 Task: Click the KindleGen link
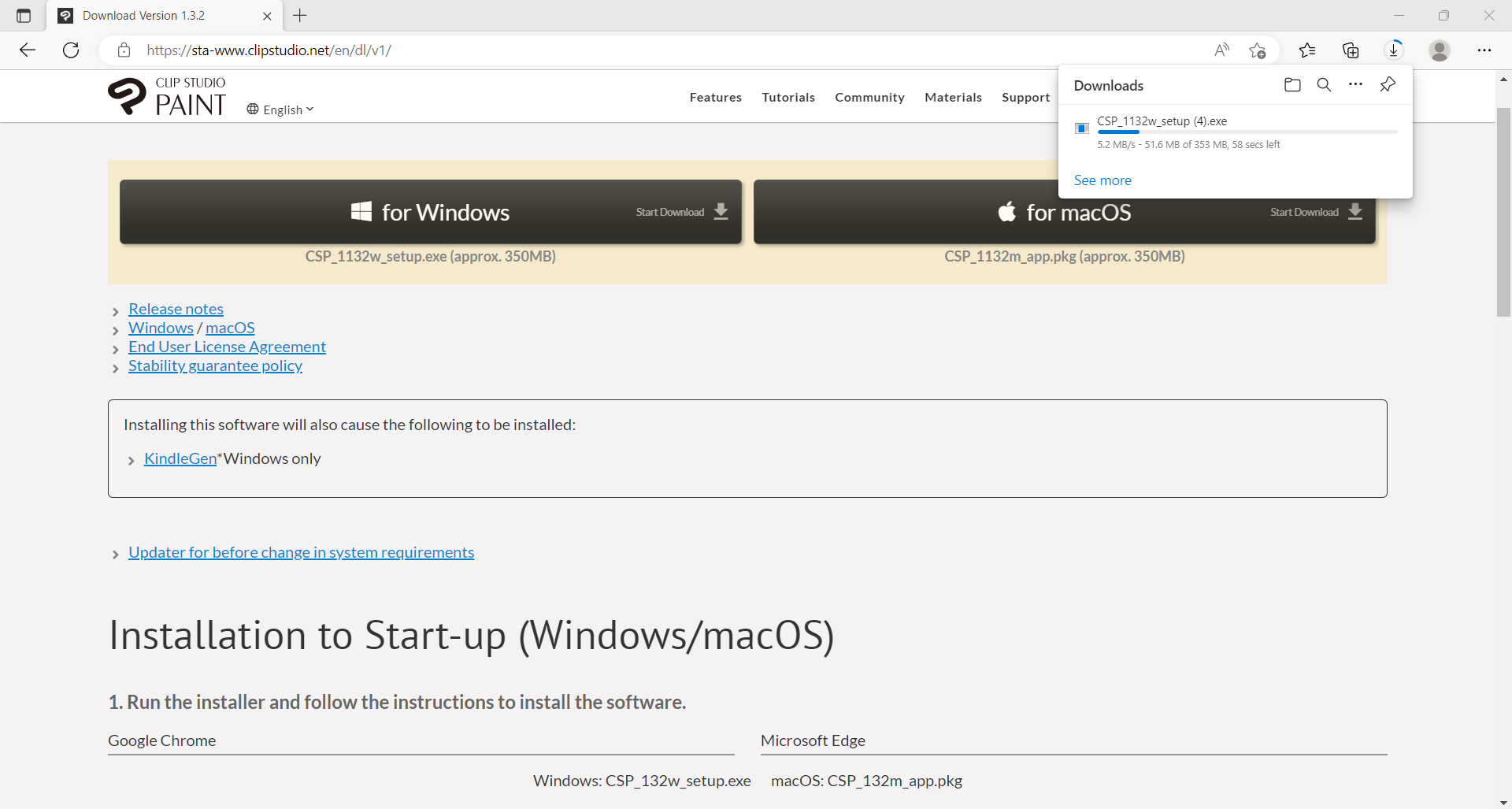(x=180, y=458)
